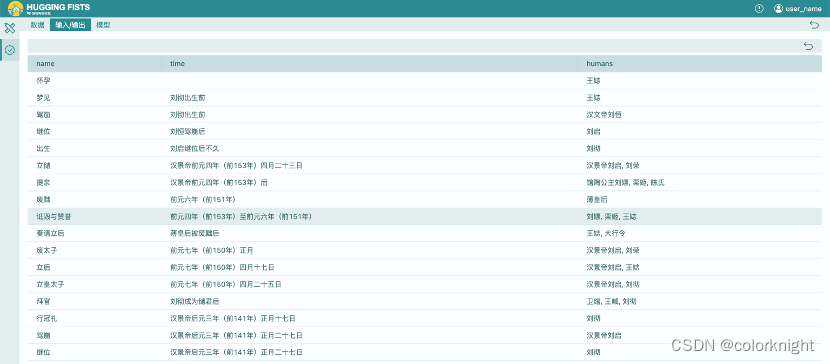Select time 前元六年（前151年）
The image size is (830, 364).
(x=203, y=199)
